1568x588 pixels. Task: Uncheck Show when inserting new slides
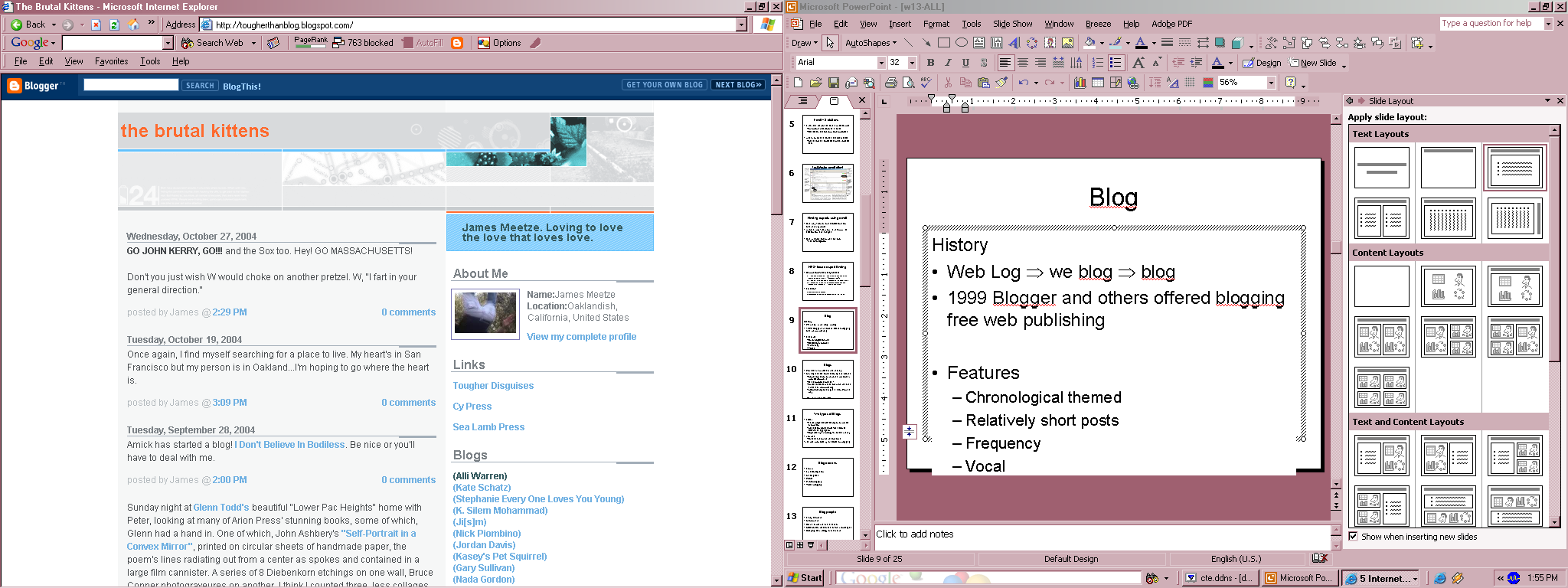[1353, 537]
